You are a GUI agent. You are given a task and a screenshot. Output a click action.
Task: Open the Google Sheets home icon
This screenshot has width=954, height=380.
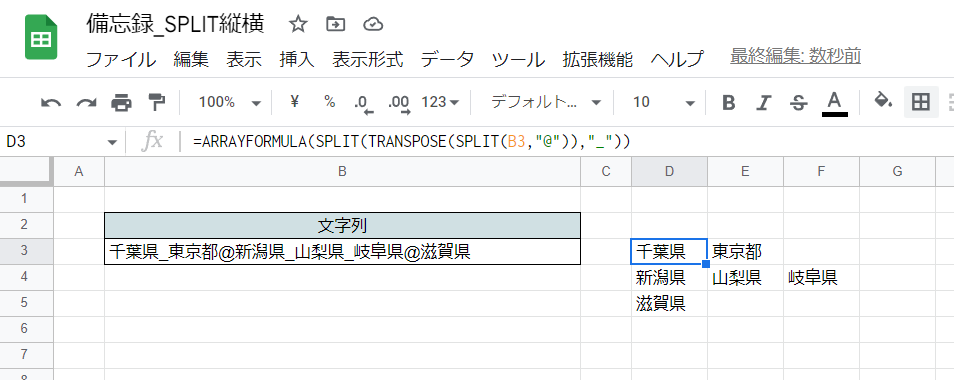click(x=41, y=38)
